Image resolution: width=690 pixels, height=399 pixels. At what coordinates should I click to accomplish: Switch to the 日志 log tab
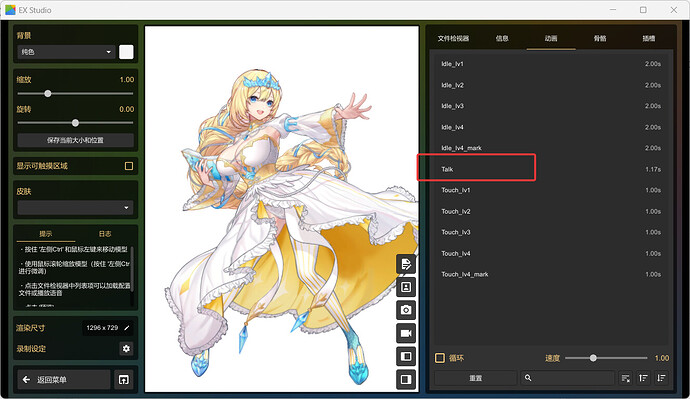105,234
